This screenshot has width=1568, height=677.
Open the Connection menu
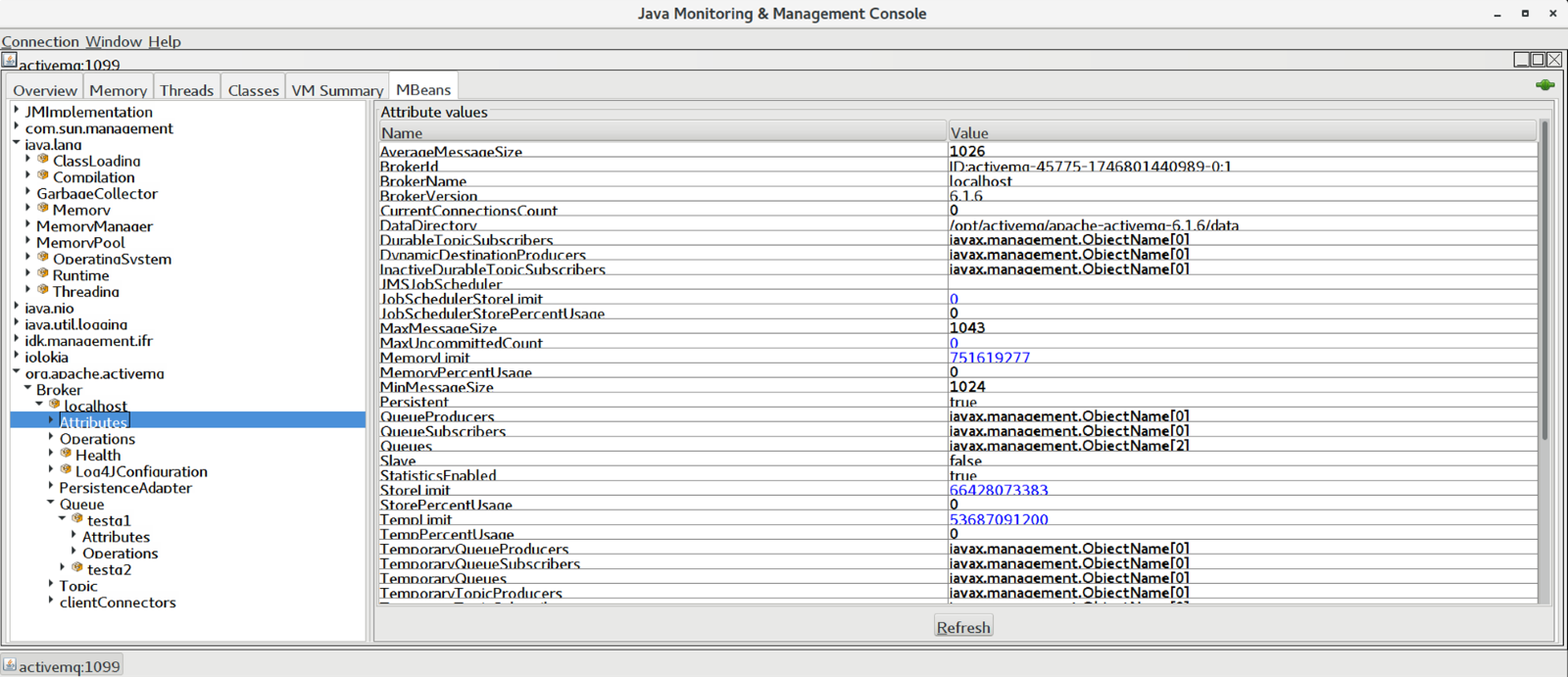pos(40,41)
